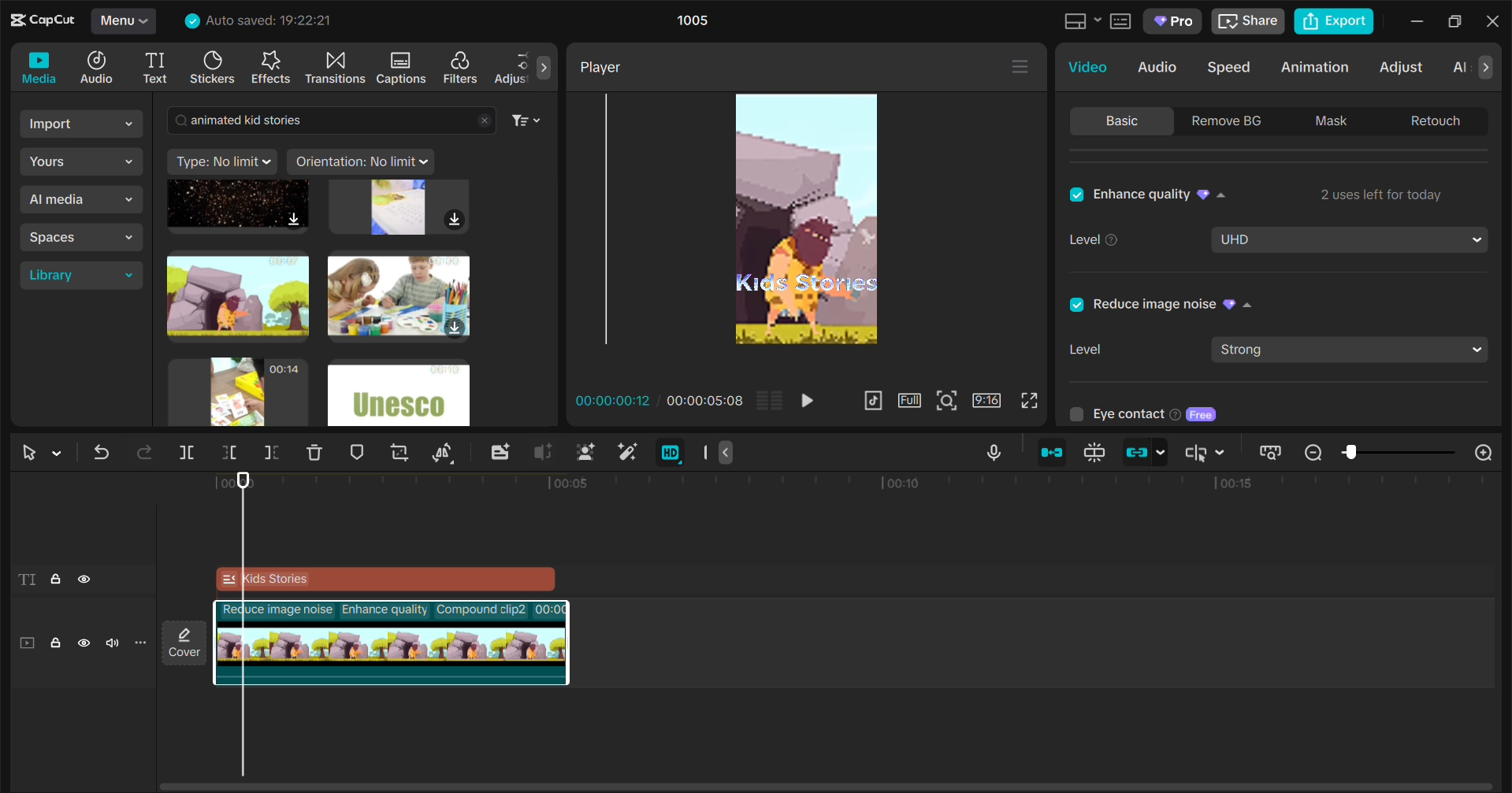Enable Eye contact checkbox
1512x793 pixels.
click(x=1076, y=414)
